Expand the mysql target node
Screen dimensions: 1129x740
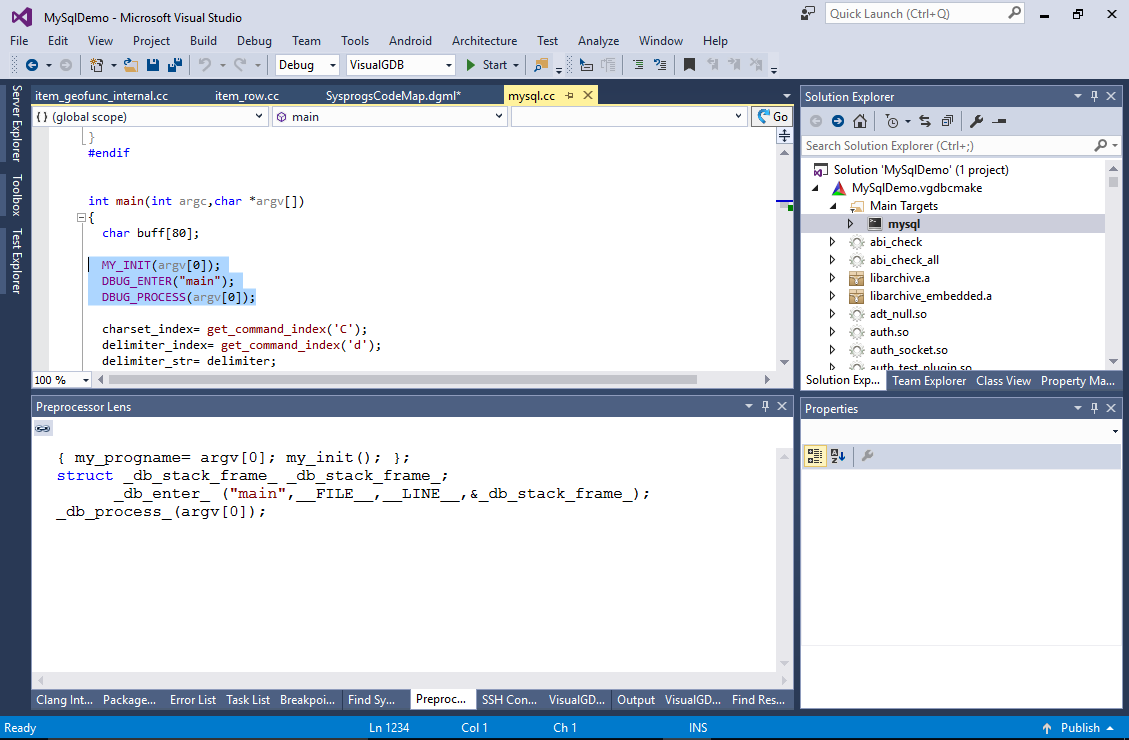[850, 224]
